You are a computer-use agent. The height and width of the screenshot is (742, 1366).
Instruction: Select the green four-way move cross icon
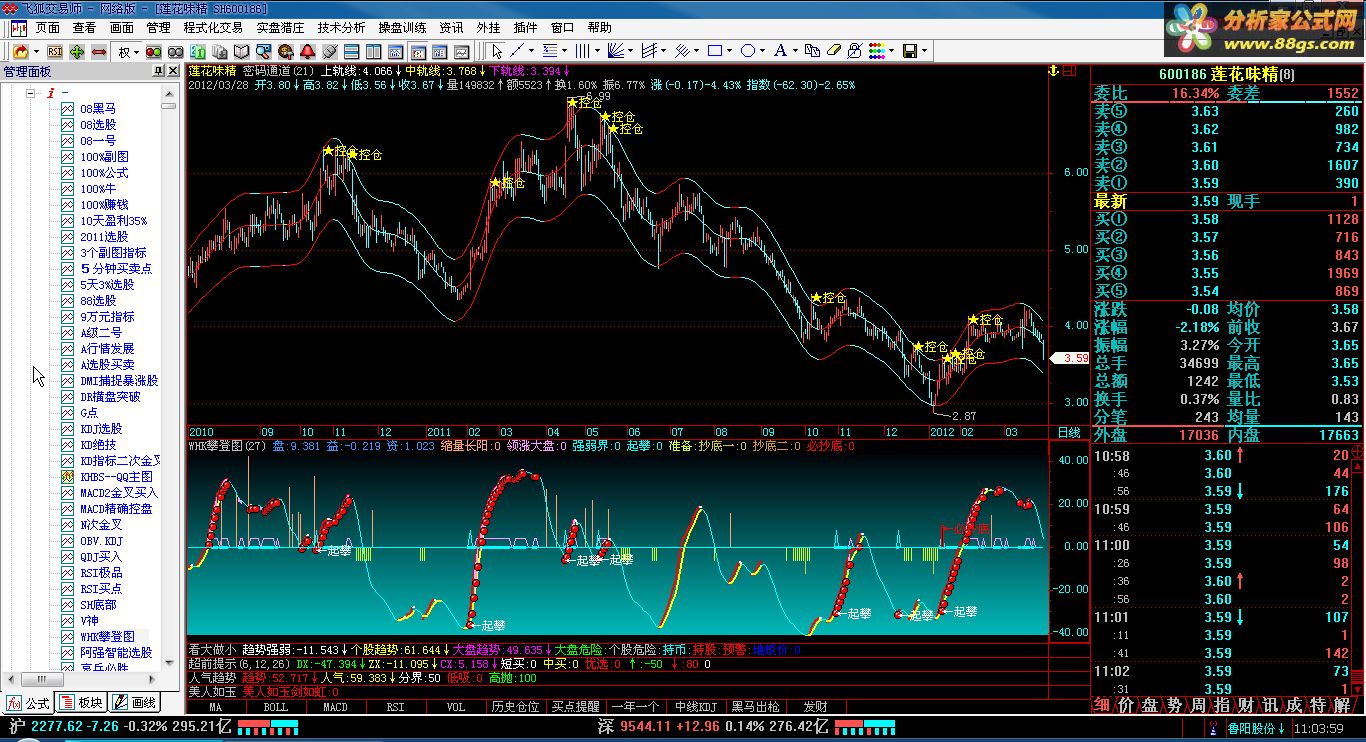77,51
